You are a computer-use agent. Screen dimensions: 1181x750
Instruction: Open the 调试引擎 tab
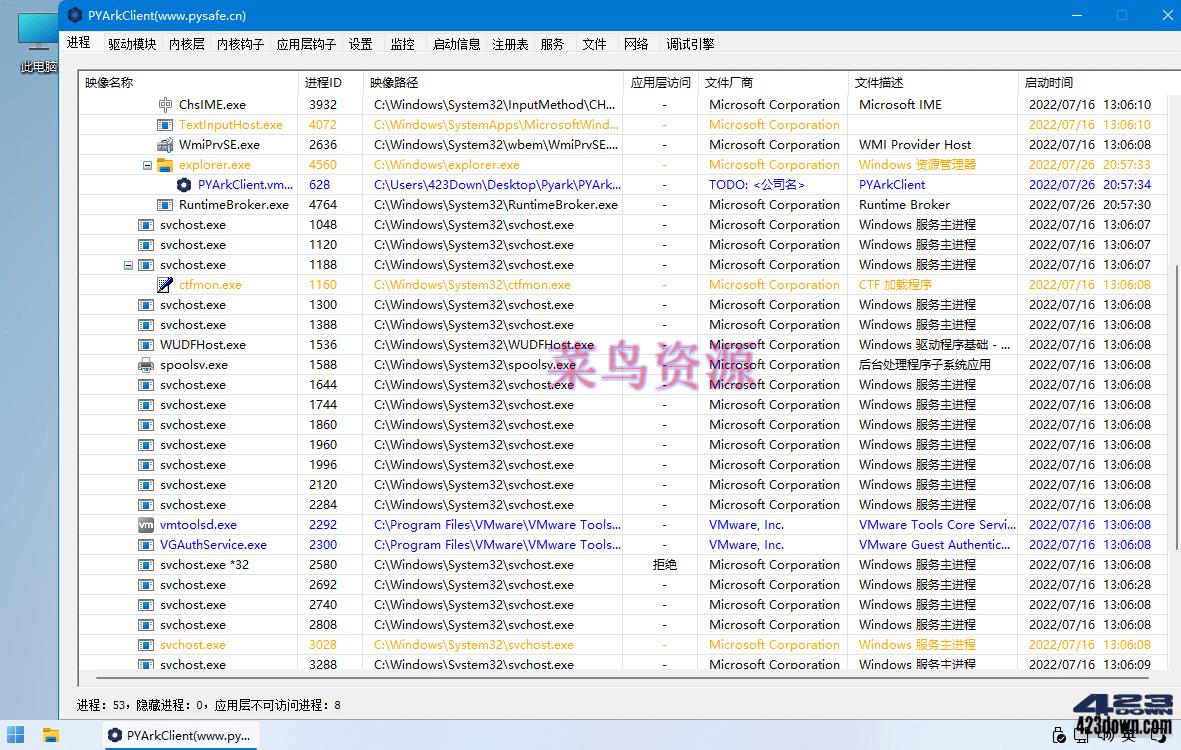(x=688, y=43)
